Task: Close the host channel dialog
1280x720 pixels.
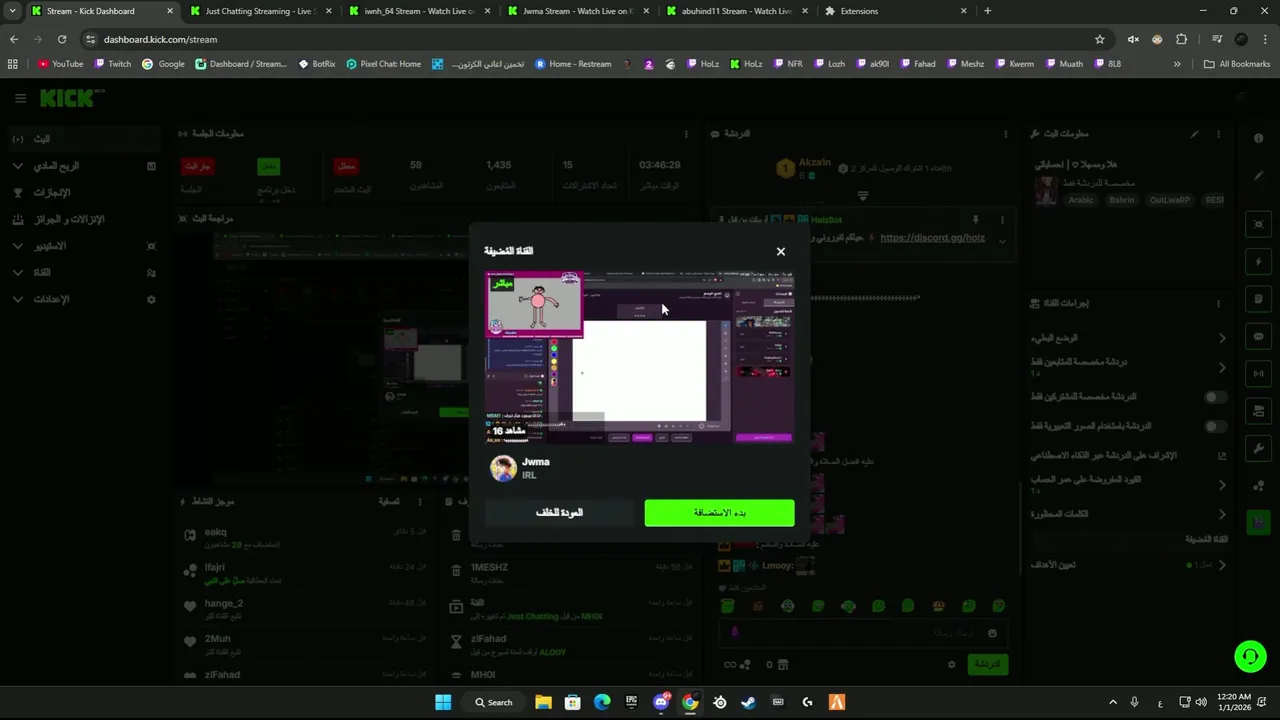Action: pos(781,252)
